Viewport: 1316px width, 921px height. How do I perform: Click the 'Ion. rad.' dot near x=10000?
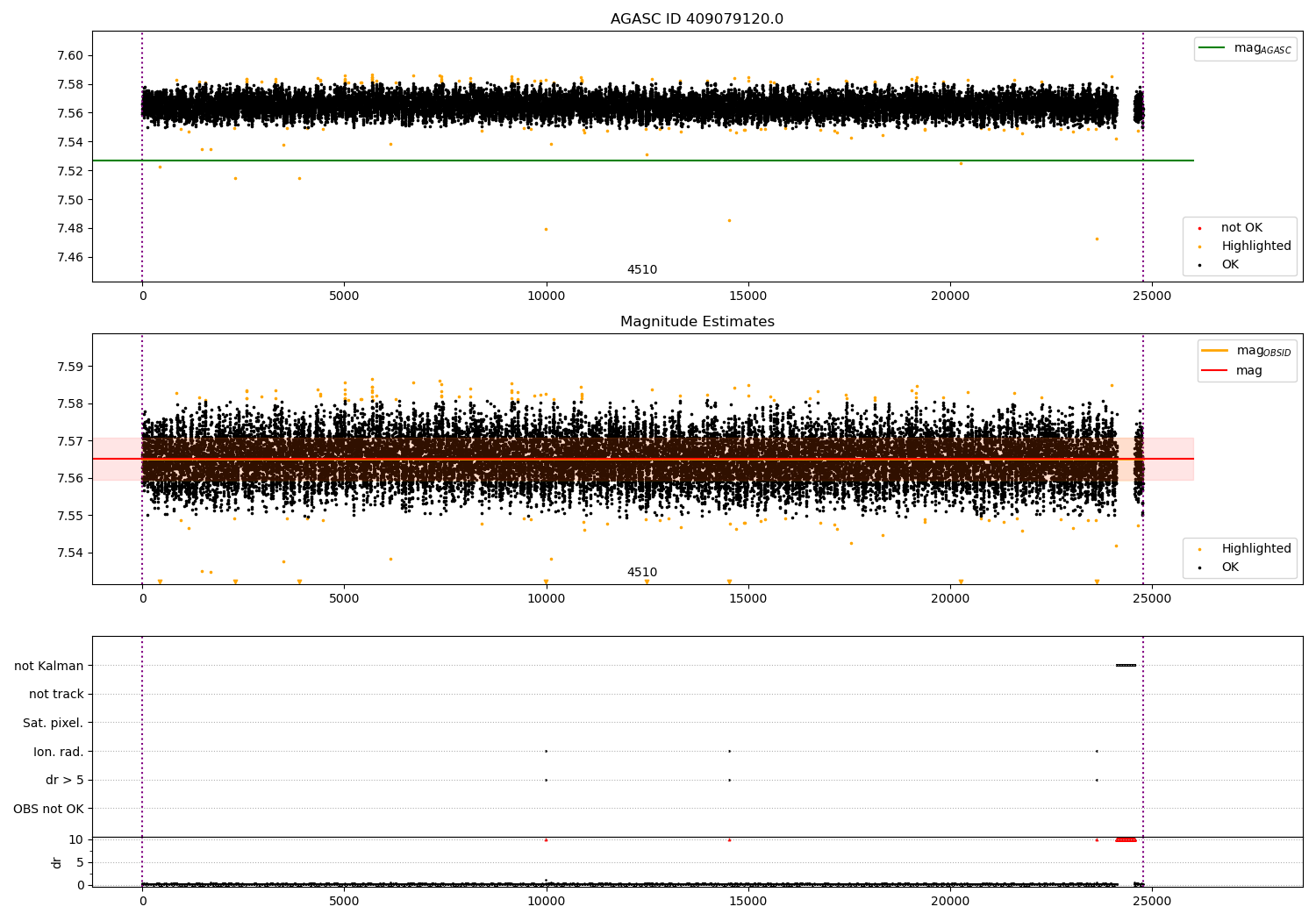pyautogui.click(x=546, y=751)
